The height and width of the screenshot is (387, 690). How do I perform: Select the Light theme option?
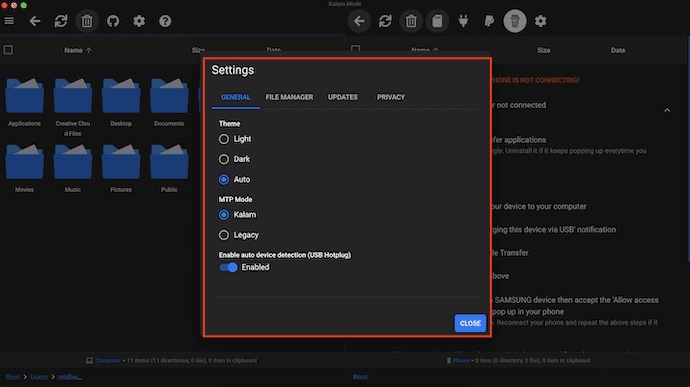tap(224, 139)
